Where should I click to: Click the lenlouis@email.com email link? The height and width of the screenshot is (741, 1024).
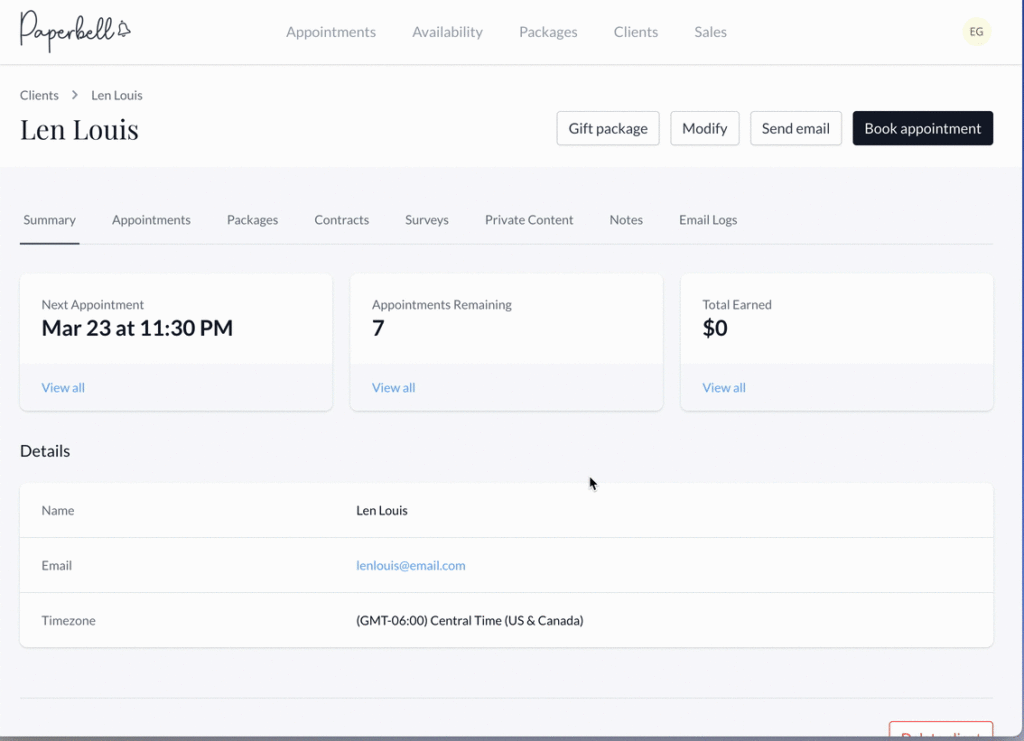coord(410,566)
